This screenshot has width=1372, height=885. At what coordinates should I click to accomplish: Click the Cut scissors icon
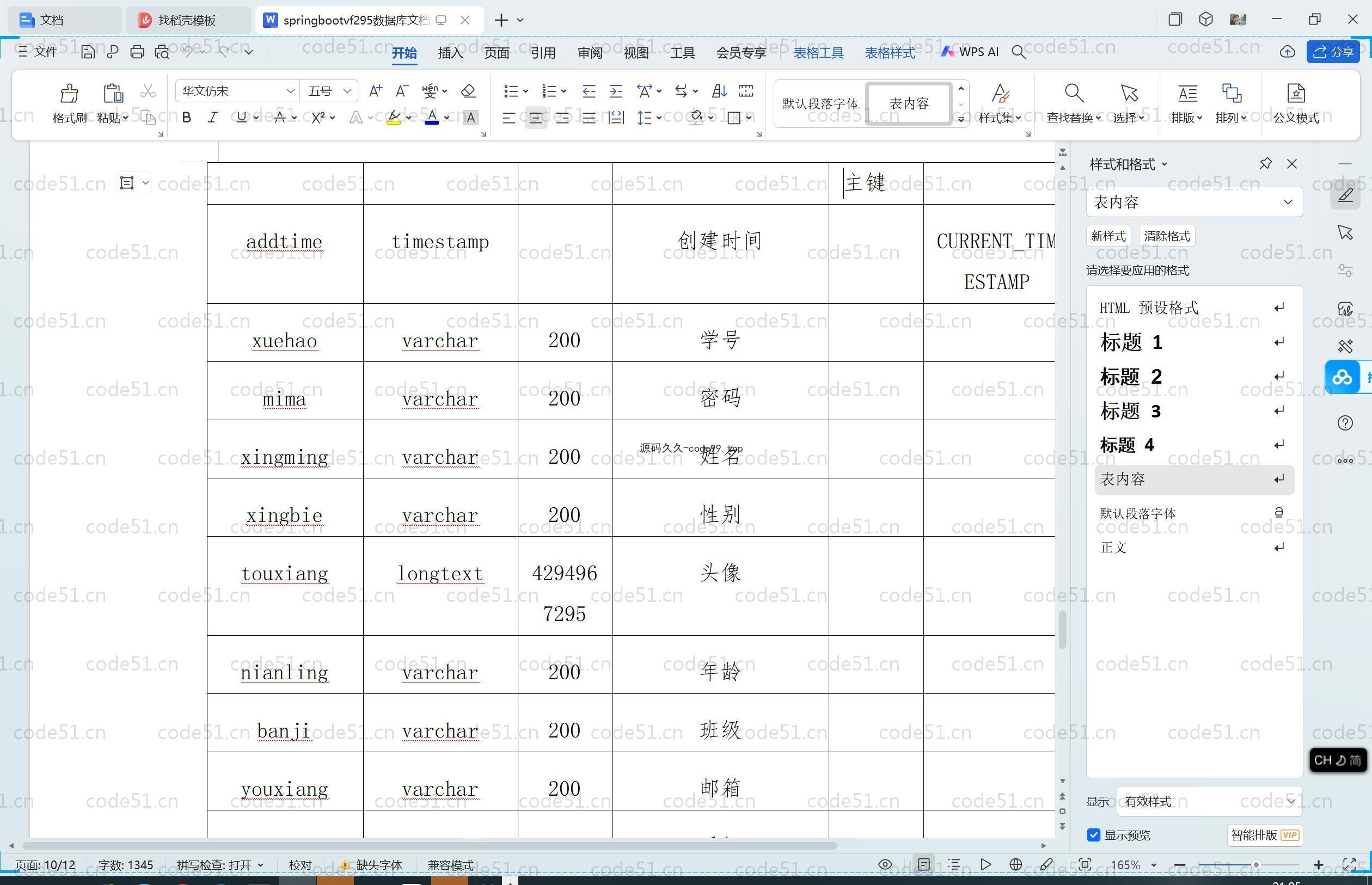(148, 91)
